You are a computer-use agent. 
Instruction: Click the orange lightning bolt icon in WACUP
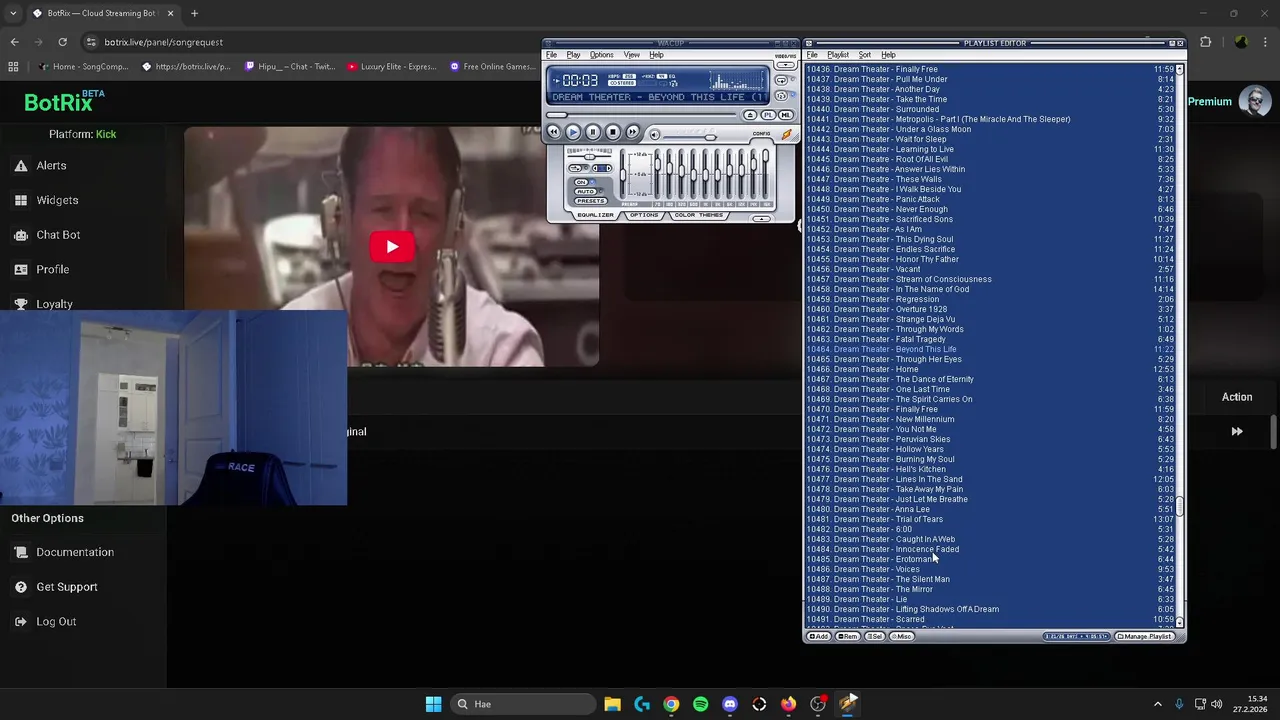coord(787,134)
